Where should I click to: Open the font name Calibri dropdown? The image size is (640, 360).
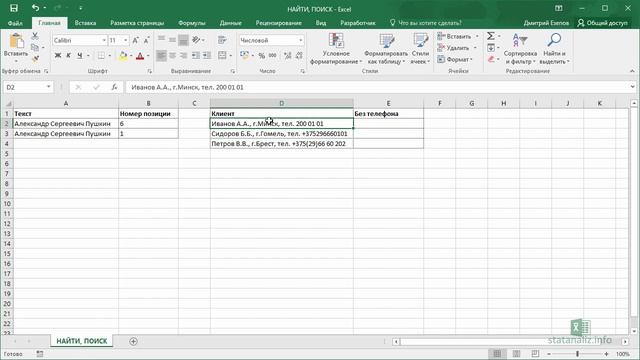click(x=104, y=40)
